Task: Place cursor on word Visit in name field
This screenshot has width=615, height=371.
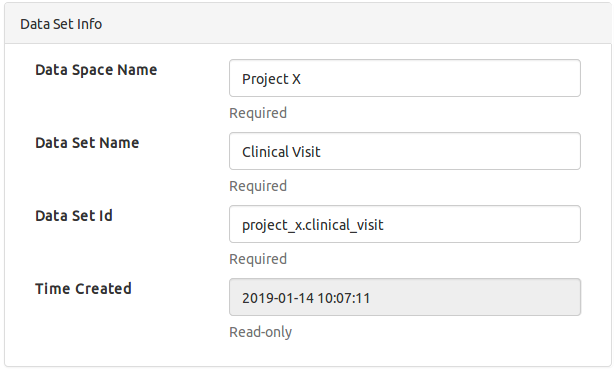Action: (x=306, y=152)
